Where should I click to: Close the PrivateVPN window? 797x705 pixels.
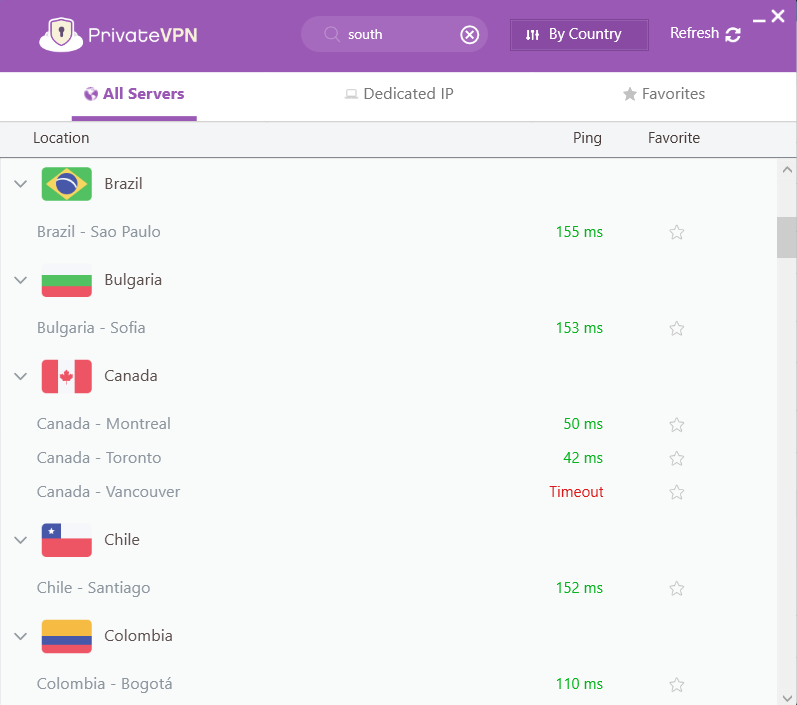(x=778, y=16)
